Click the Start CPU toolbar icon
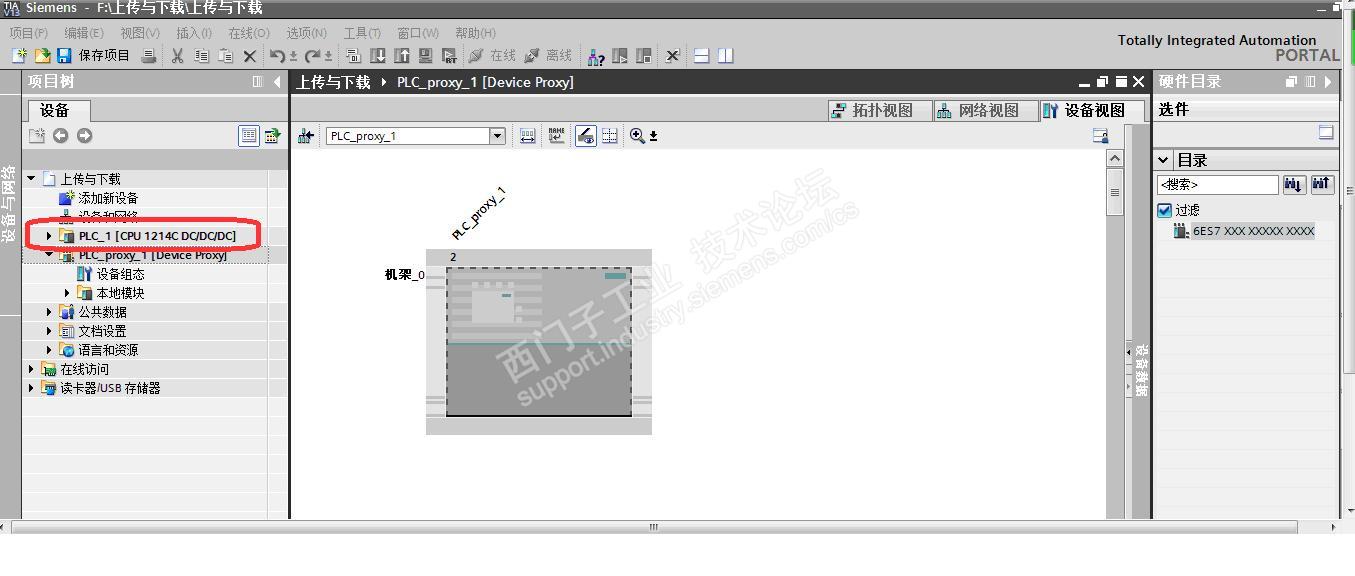The width and height of the screenshot is (1355, 576). pos(620,56)
